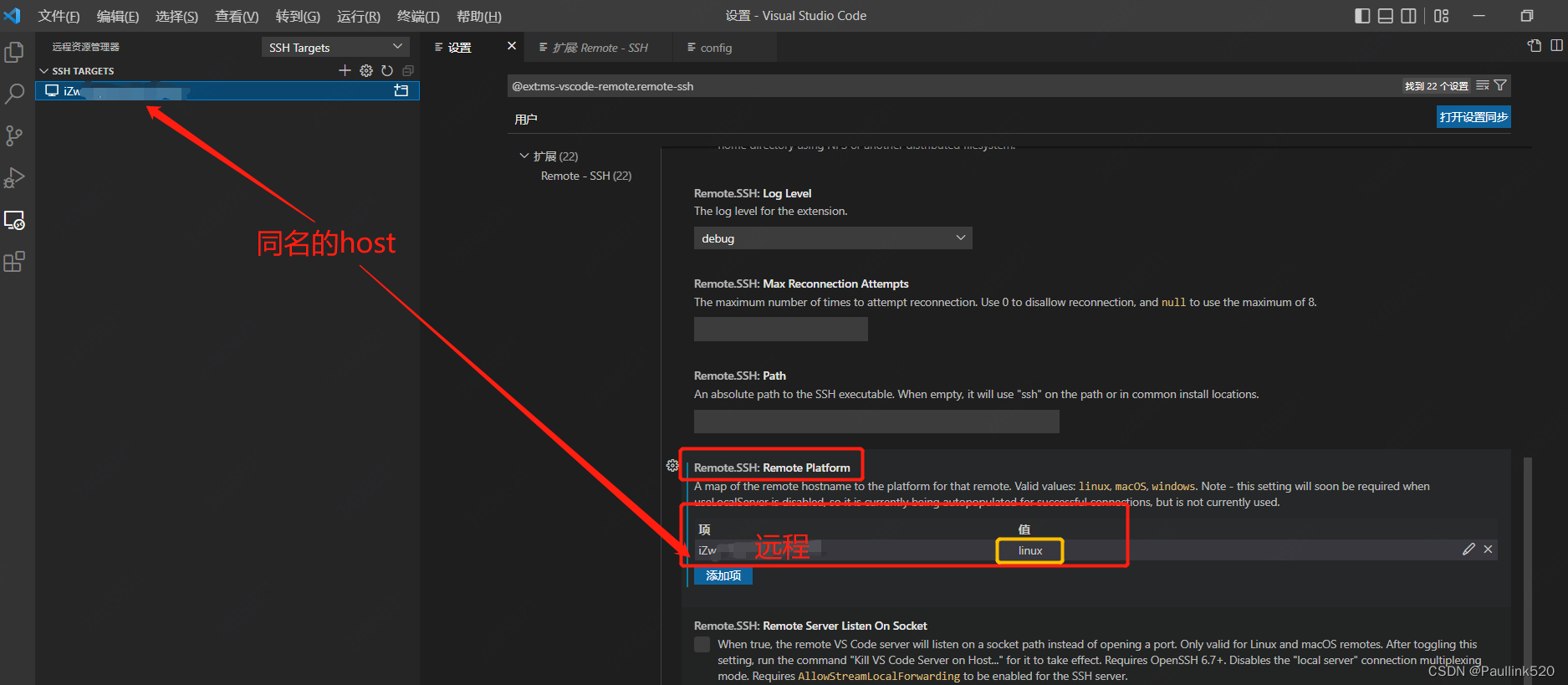Open gear menu for Remote Platform setting
The image size is (1568, 685).
[672, 466]
